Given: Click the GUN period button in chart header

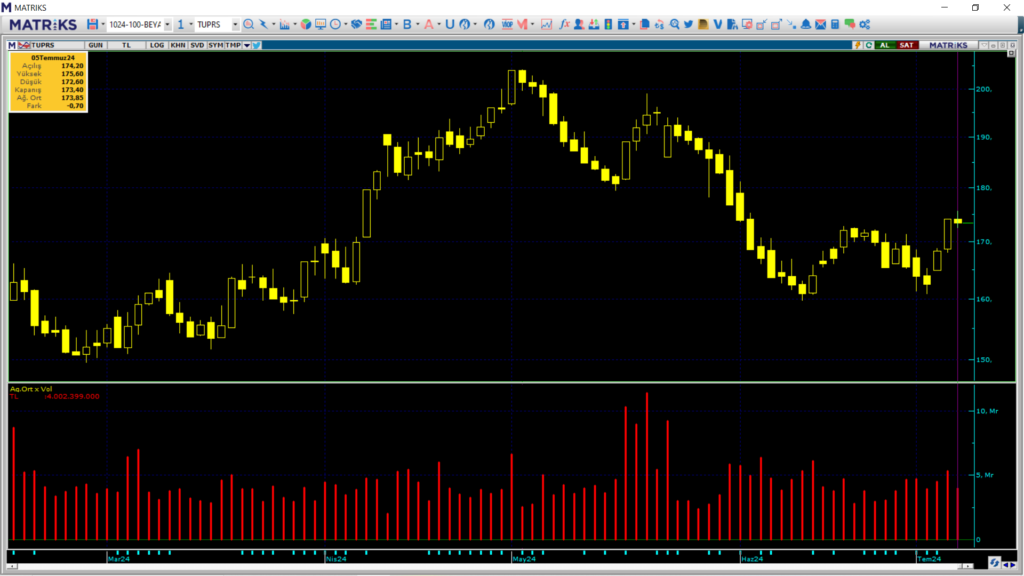Looking at the screenshot, I should tap(95, 45).
